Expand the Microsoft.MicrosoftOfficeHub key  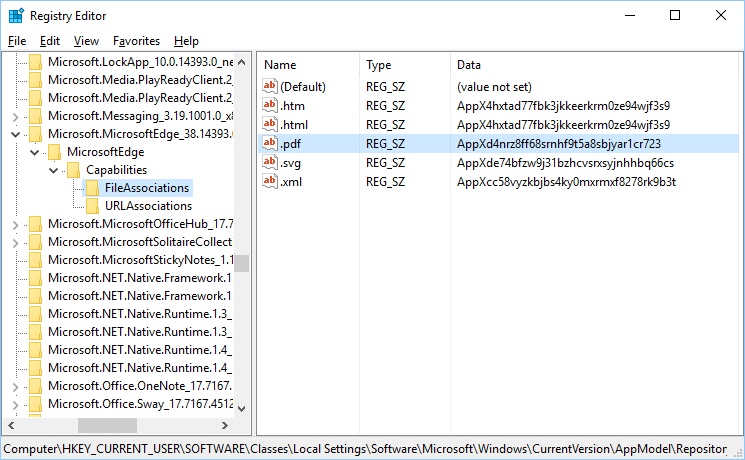click(15, 224)
